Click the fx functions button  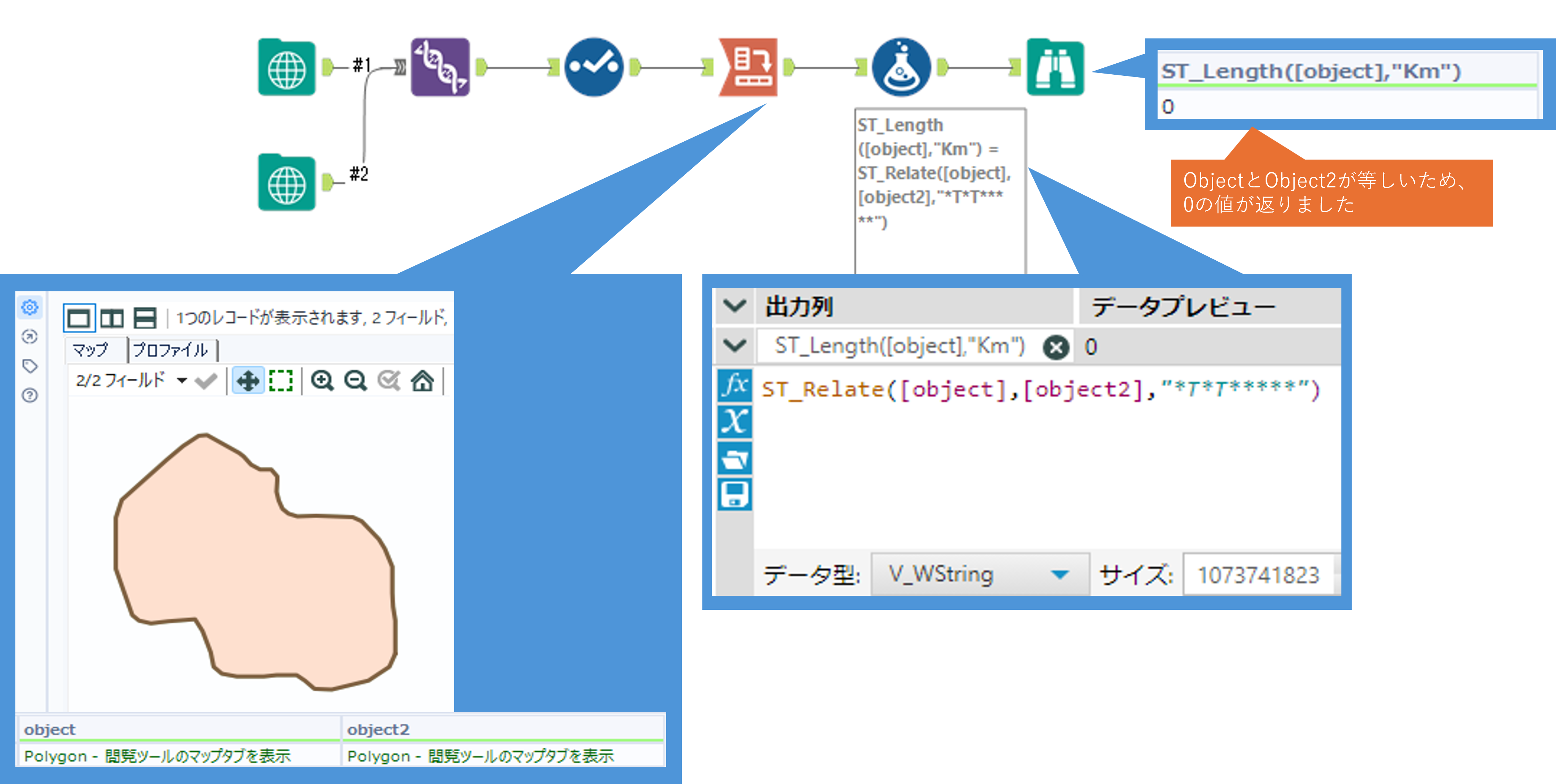(x=735, y=385)
